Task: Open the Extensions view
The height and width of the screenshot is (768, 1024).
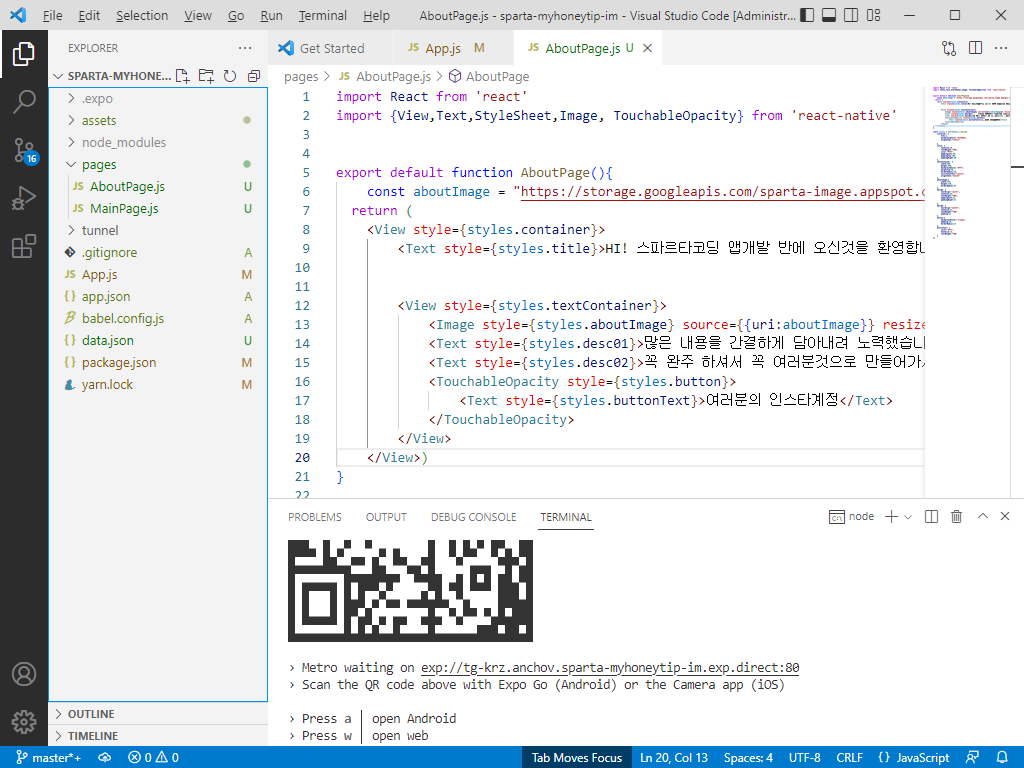Action: pyautogui.click(x=24, y=247)
